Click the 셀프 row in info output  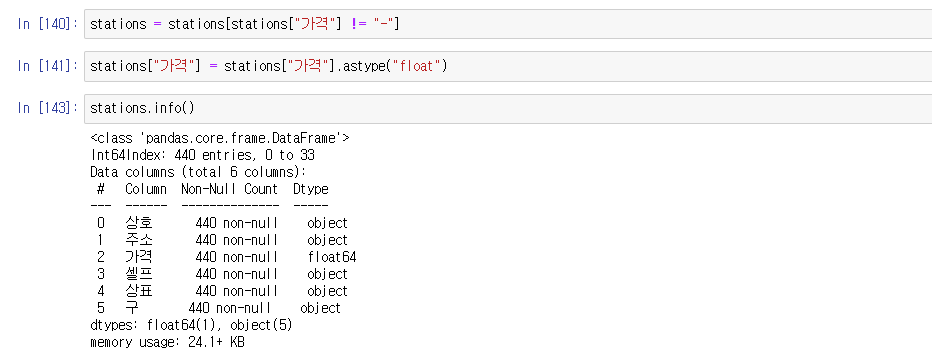click(219, 274)
